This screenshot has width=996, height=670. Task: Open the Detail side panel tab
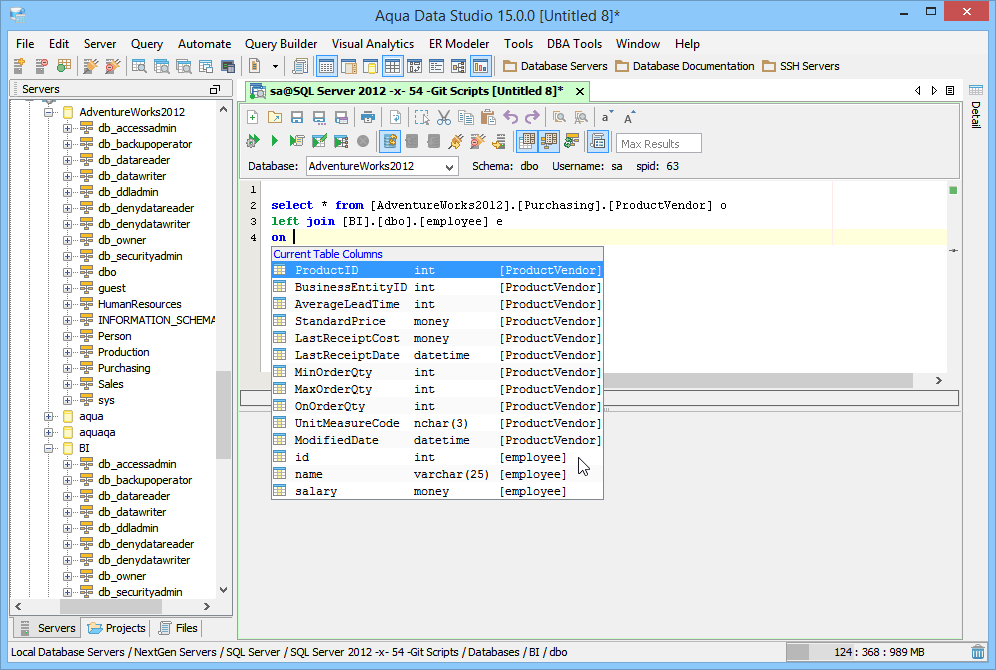(x=976, y=107)
